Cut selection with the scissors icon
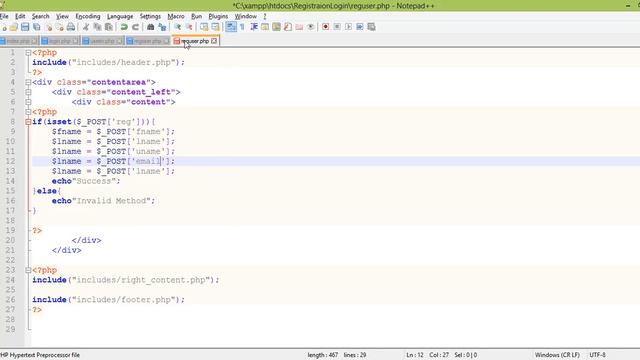This screenshot has width=640, height=360. (x=86, y=27)
